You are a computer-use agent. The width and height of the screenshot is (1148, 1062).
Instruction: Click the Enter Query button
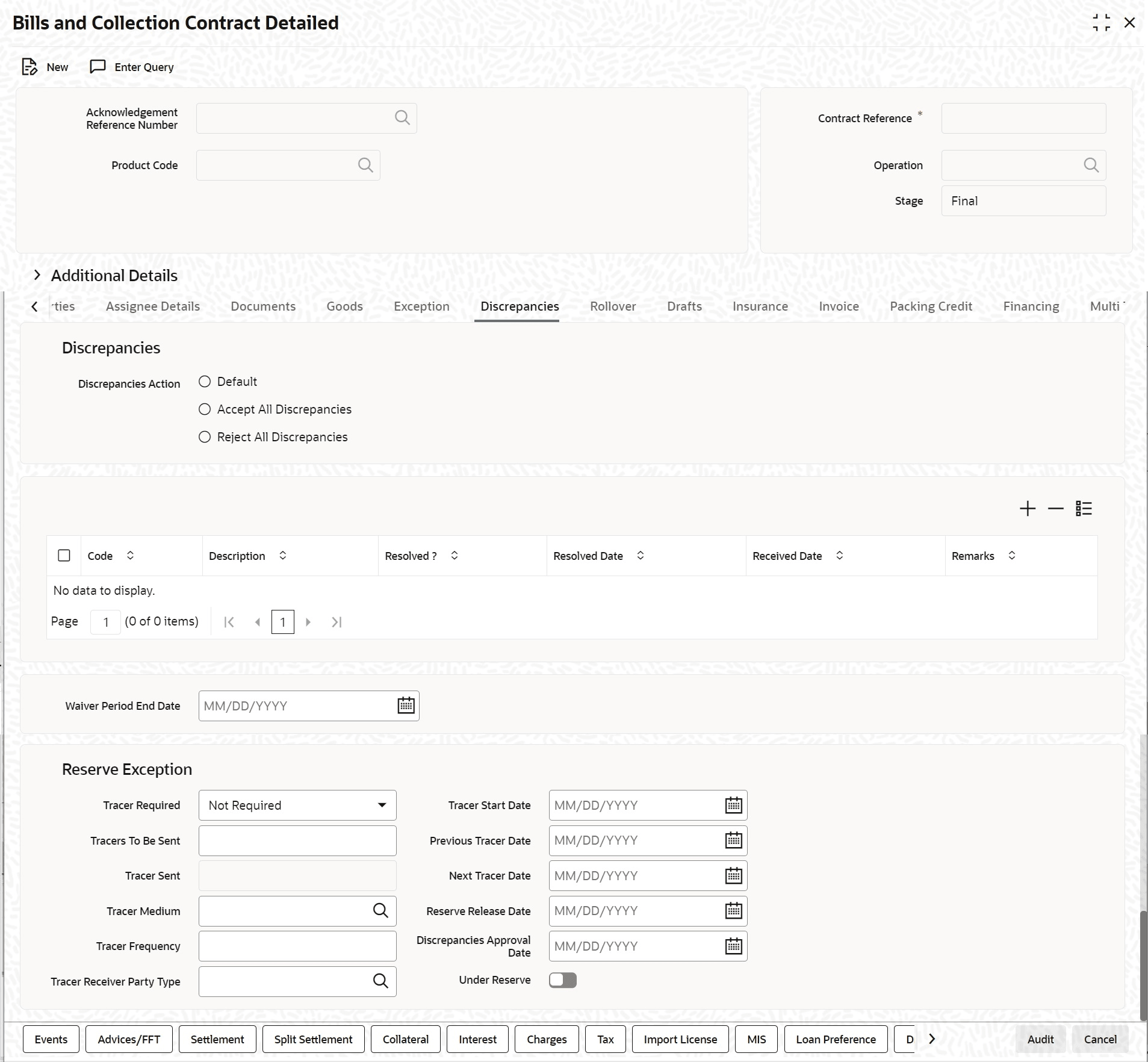pyautogui.click(x=132, y=67)
